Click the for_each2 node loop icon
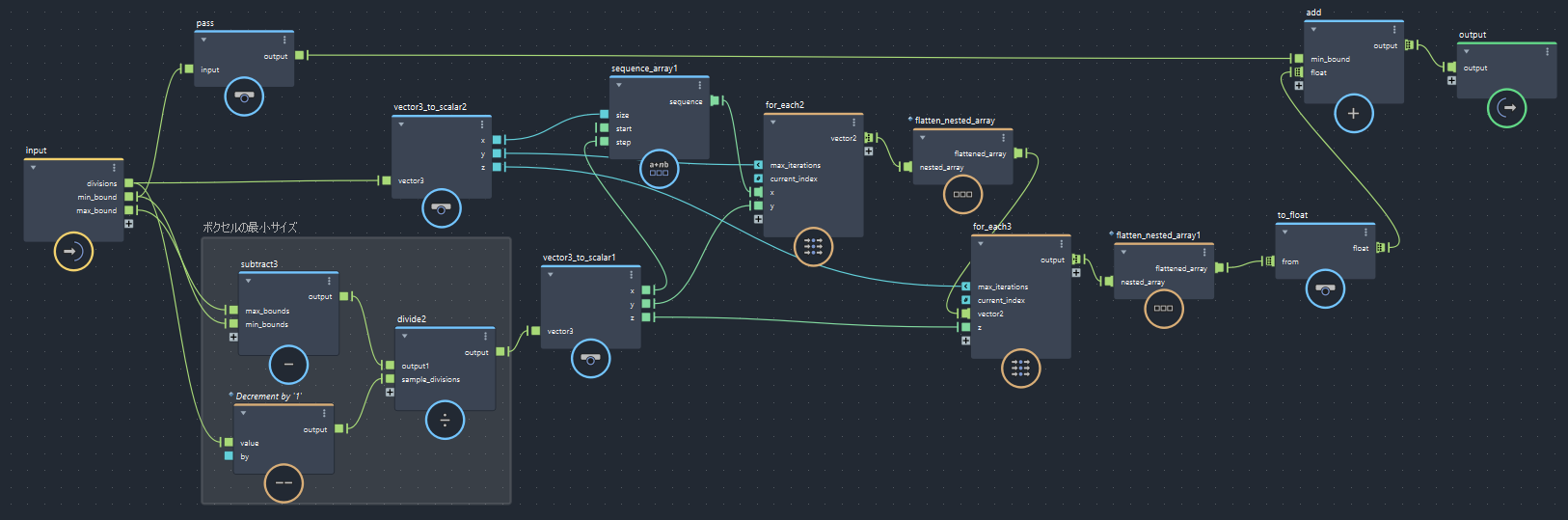1568x520 pixels. 813,247
